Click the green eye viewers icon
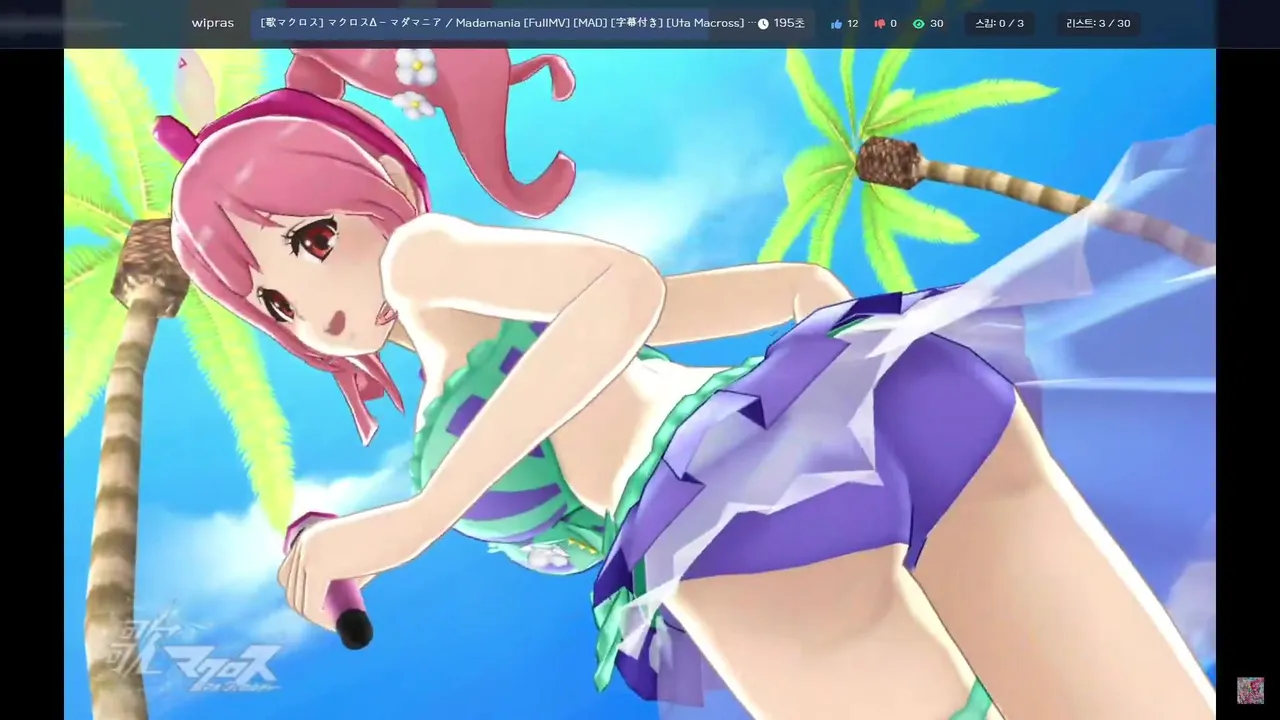The image size is (1280, 720). click(x=919, y=24)
